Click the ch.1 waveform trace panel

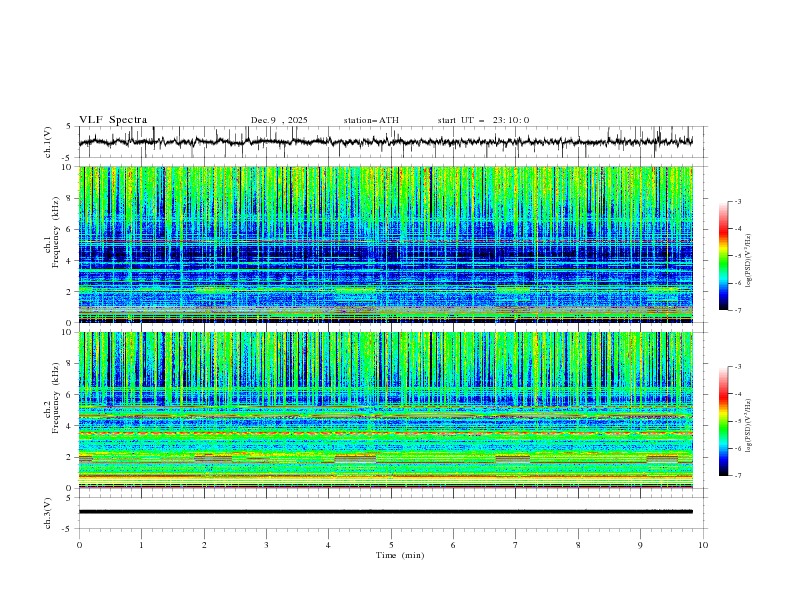[x=391, y=142]
